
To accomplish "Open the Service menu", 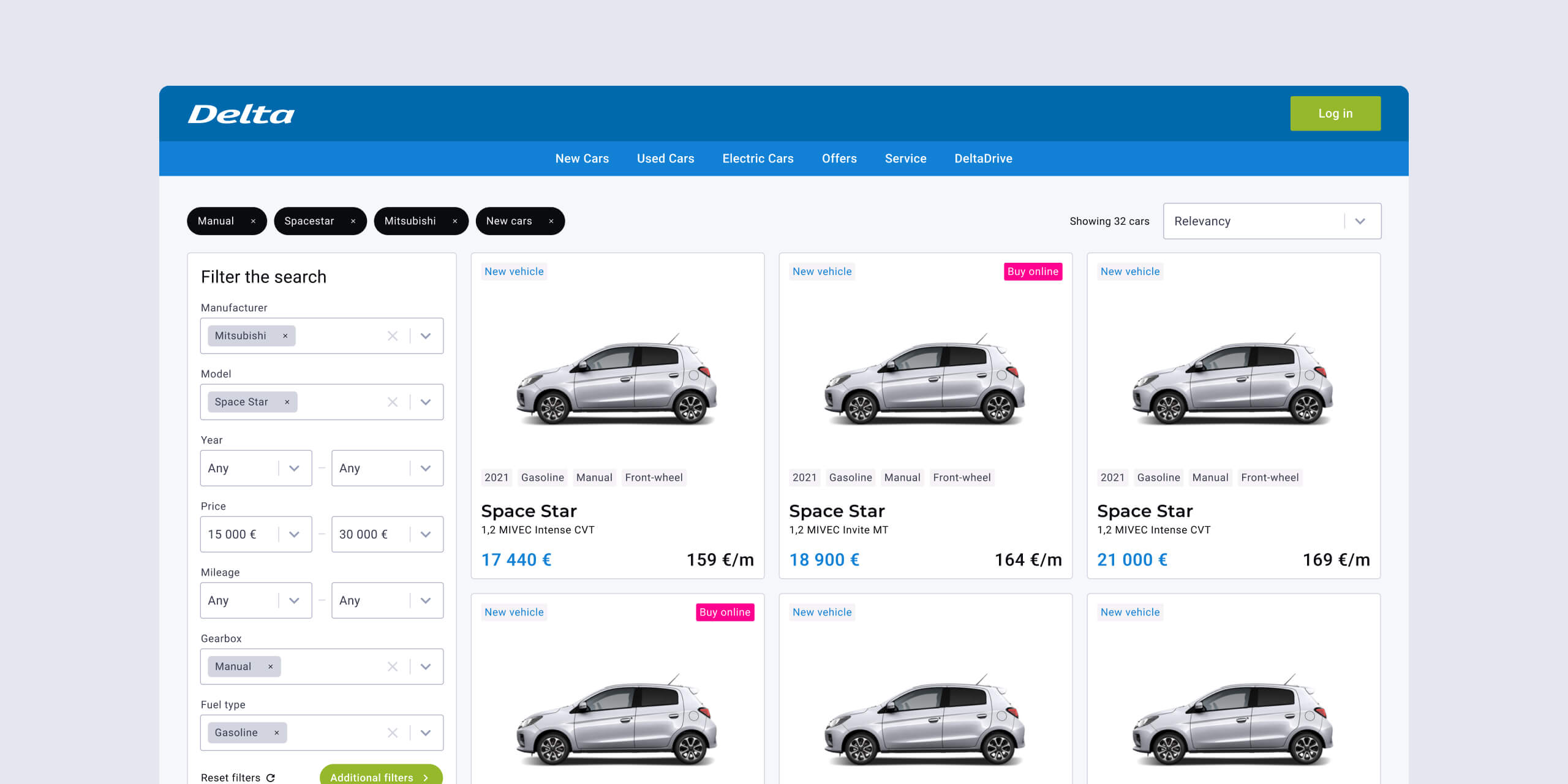I will tap(905, 159).
